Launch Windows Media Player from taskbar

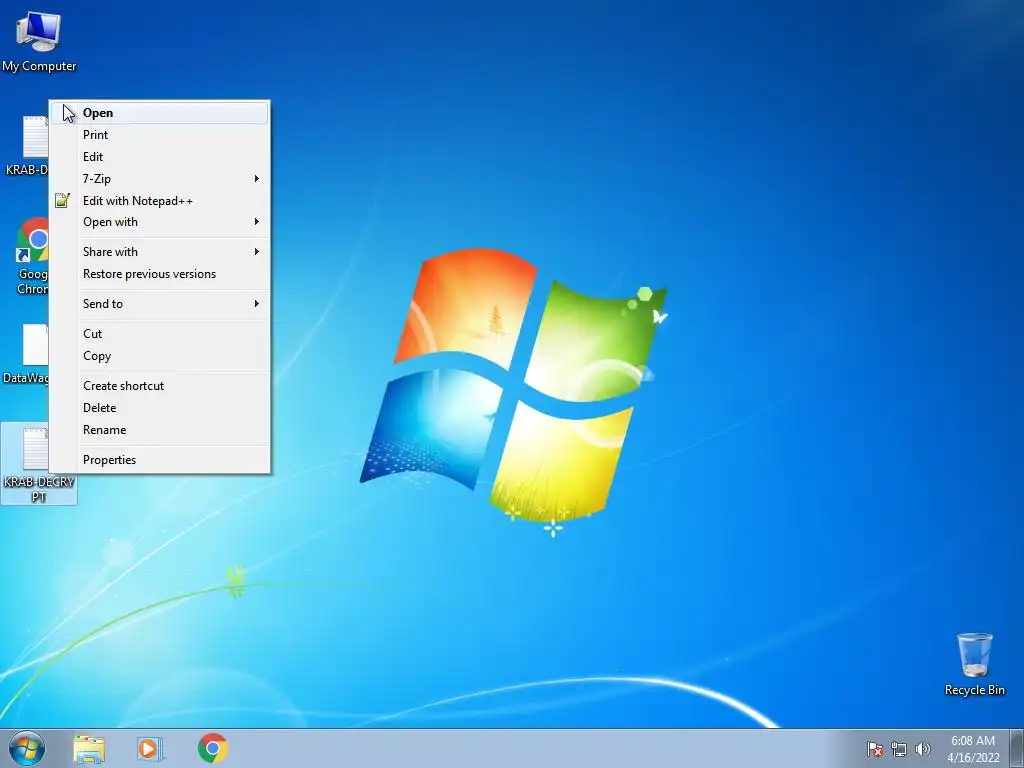click(150, 748)
